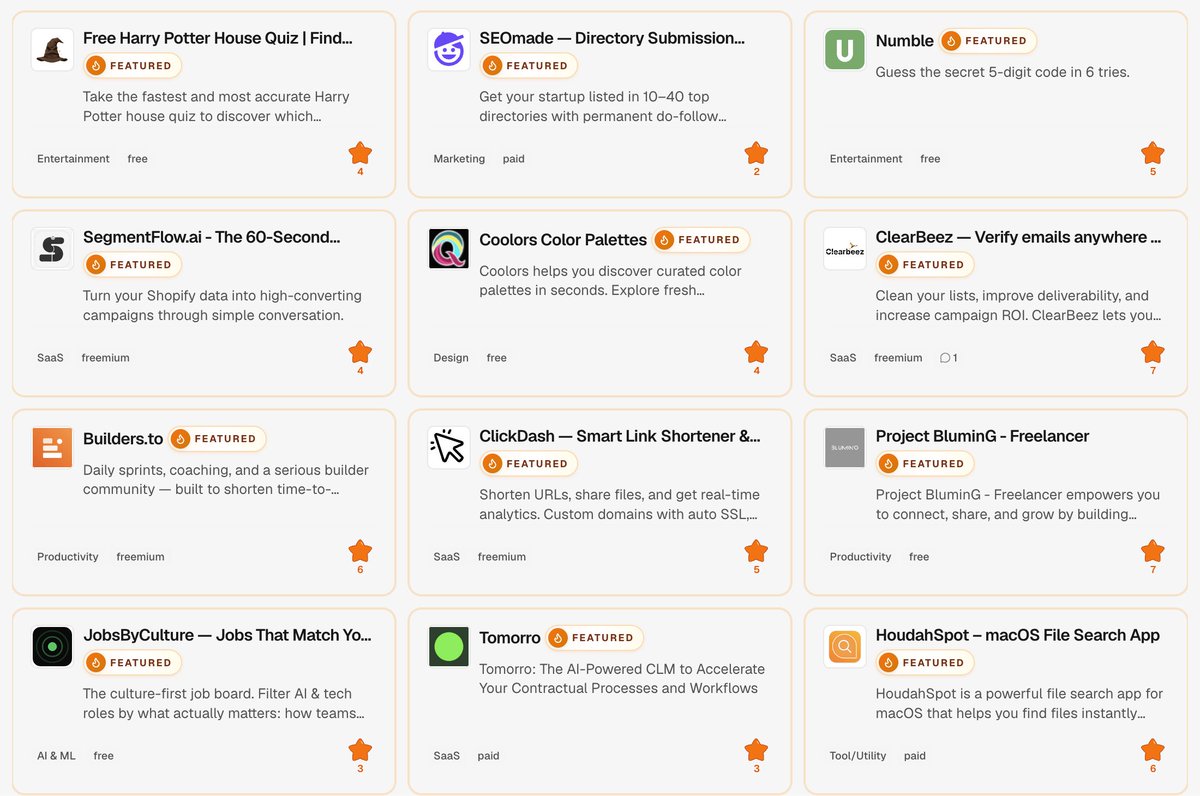Image resolution: width=1200 pixels, height=796 pixels.
Task: Select Featured badge on Numble card
Action: (987, 41)
